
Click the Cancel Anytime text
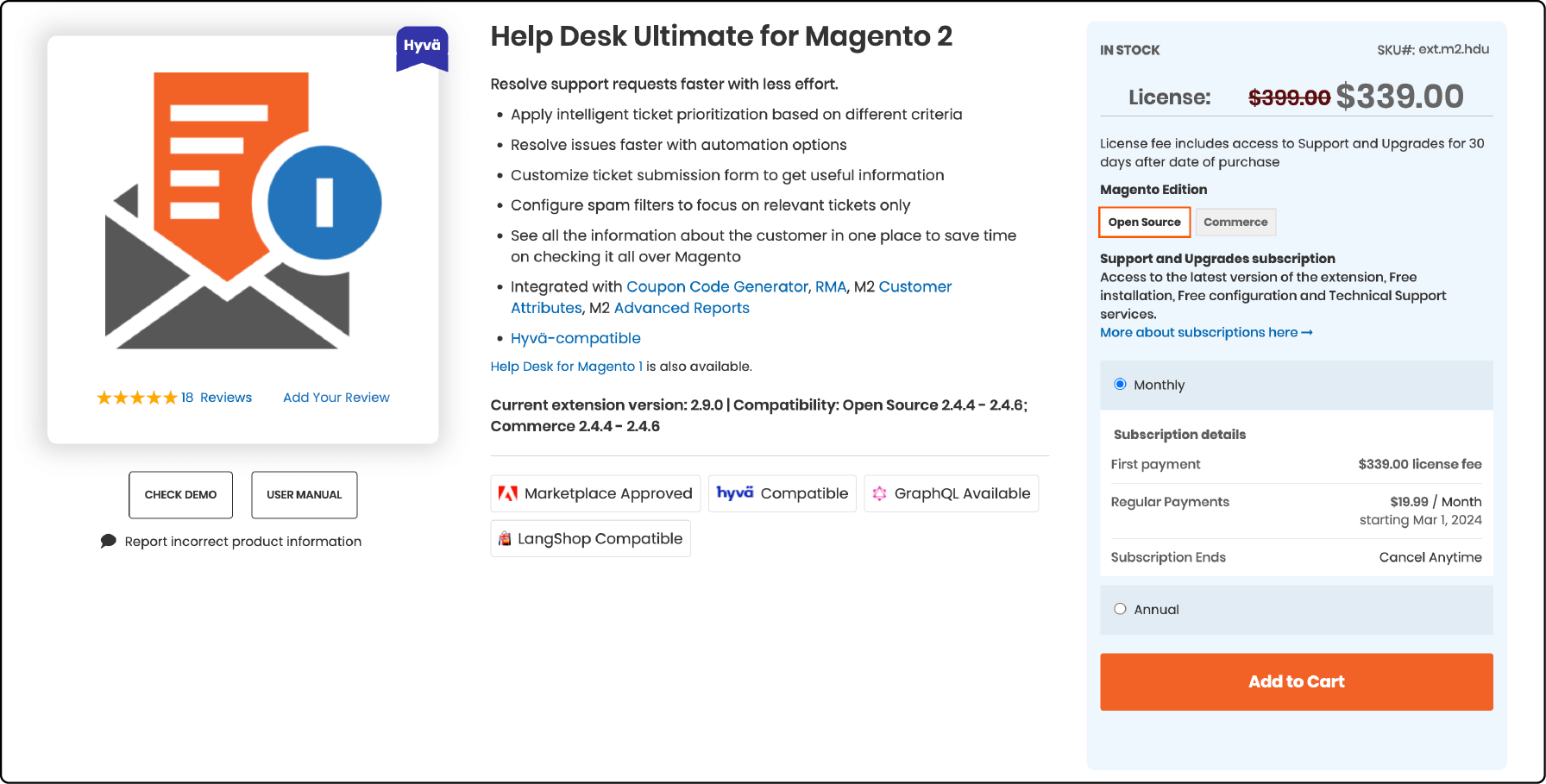coord(1430,557)
